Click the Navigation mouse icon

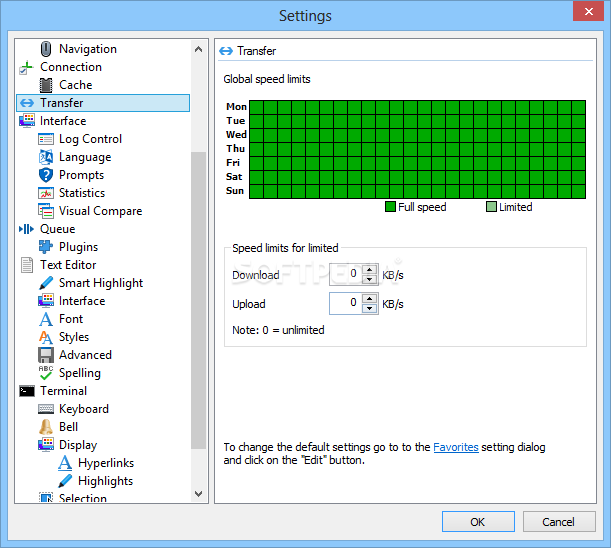(x=46, y=49)
